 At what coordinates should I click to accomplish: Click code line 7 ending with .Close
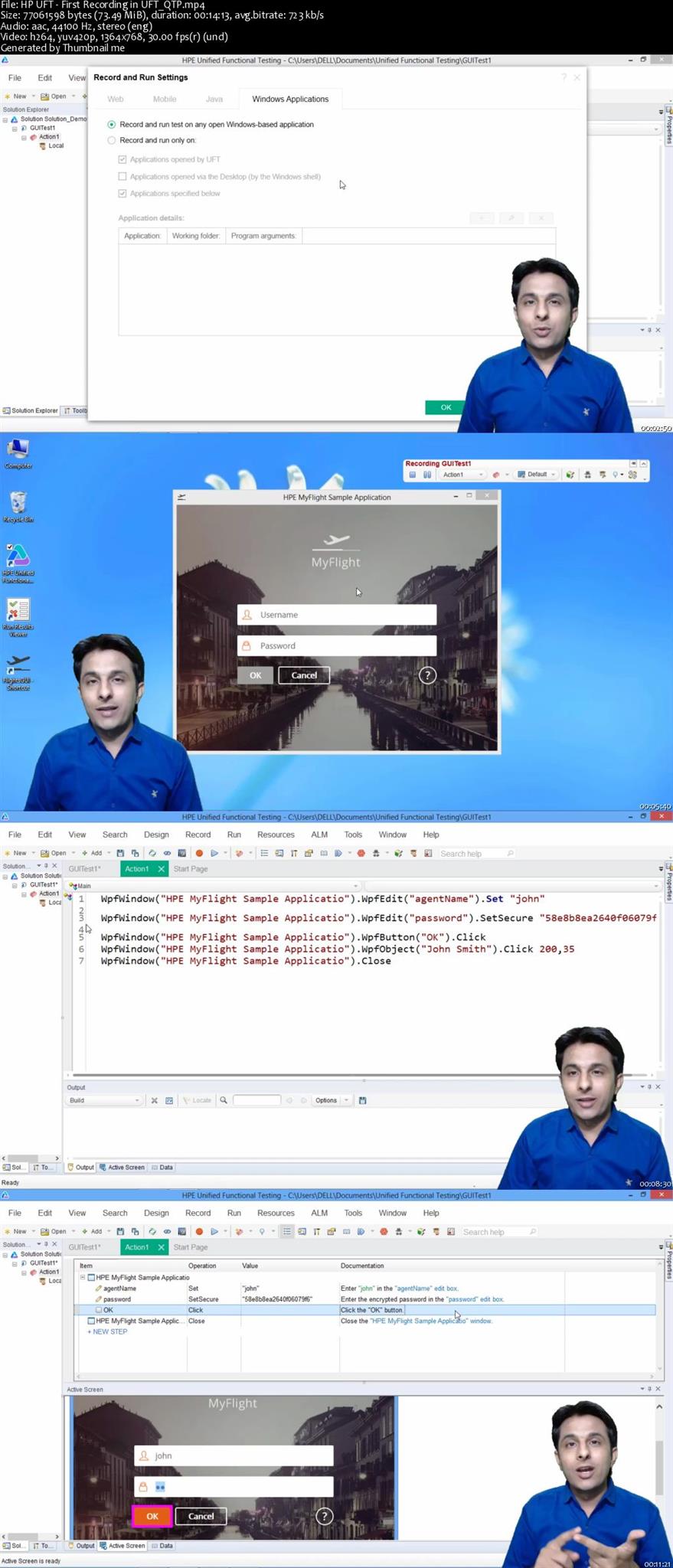(246, 961)
